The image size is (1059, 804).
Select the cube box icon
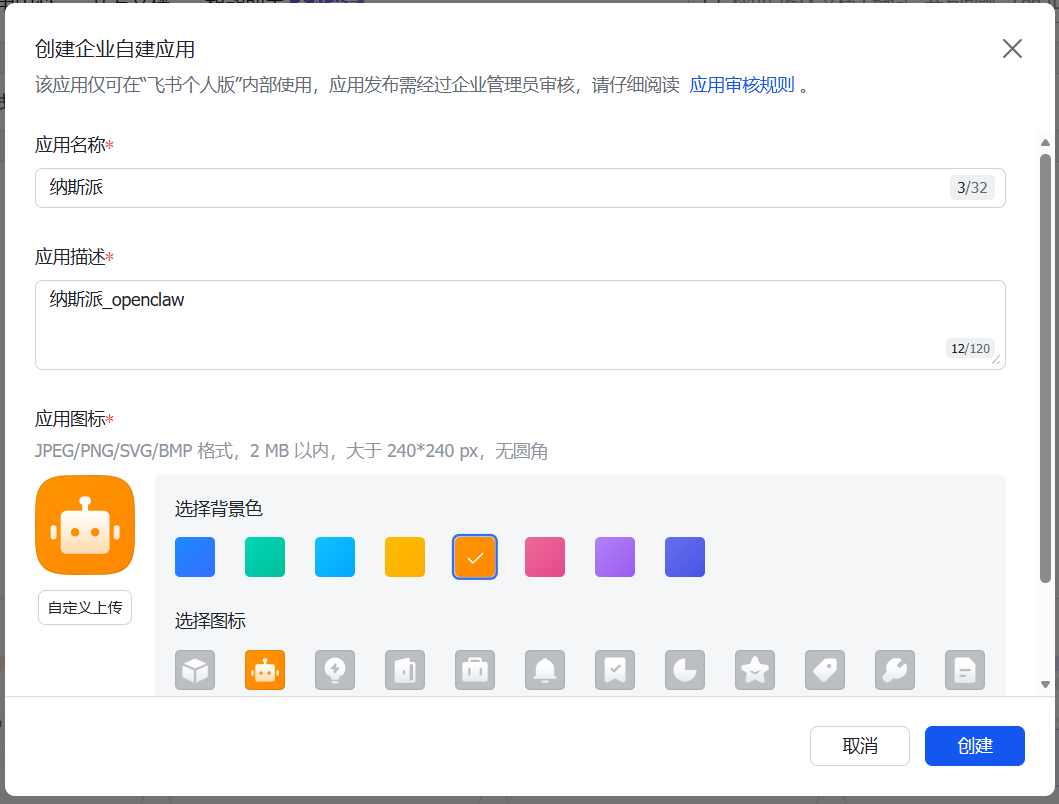click(195, 670)
